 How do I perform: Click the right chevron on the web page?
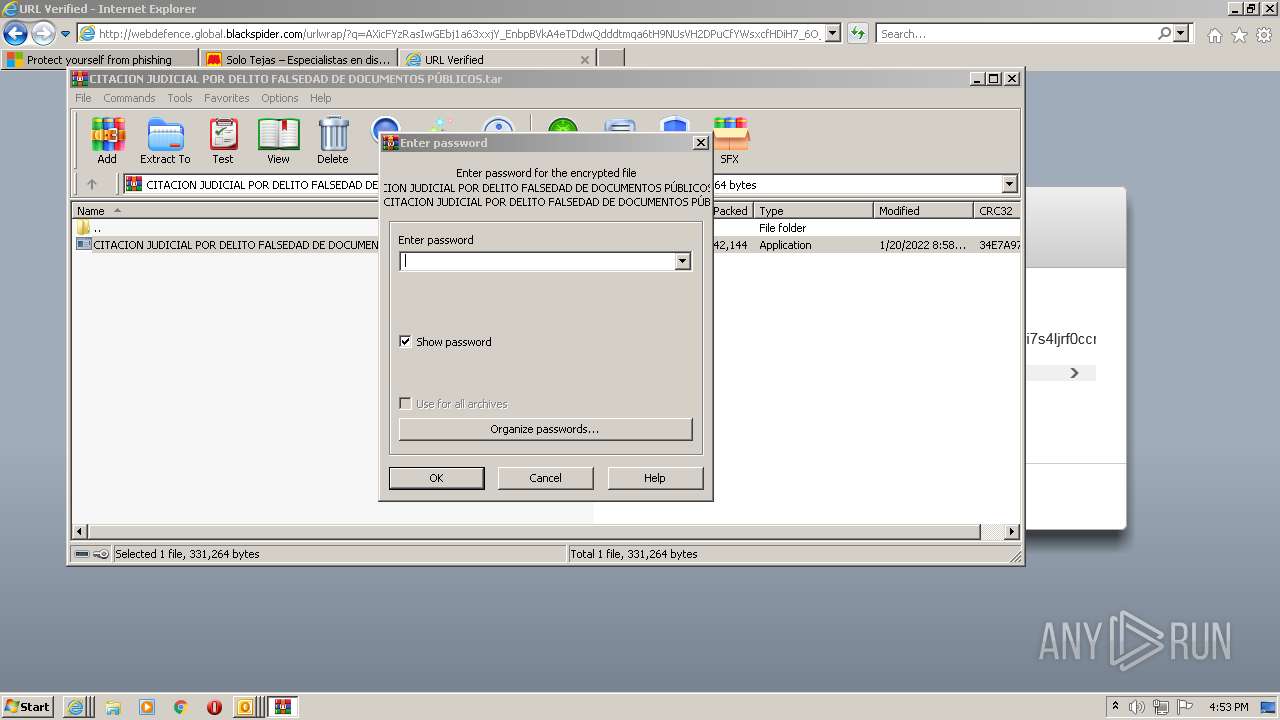(x=1074, y=373)
